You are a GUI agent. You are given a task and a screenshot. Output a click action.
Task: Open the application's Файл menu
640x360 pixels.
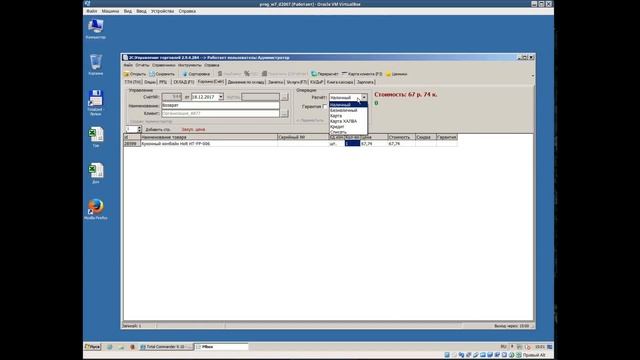click(128, 65)
